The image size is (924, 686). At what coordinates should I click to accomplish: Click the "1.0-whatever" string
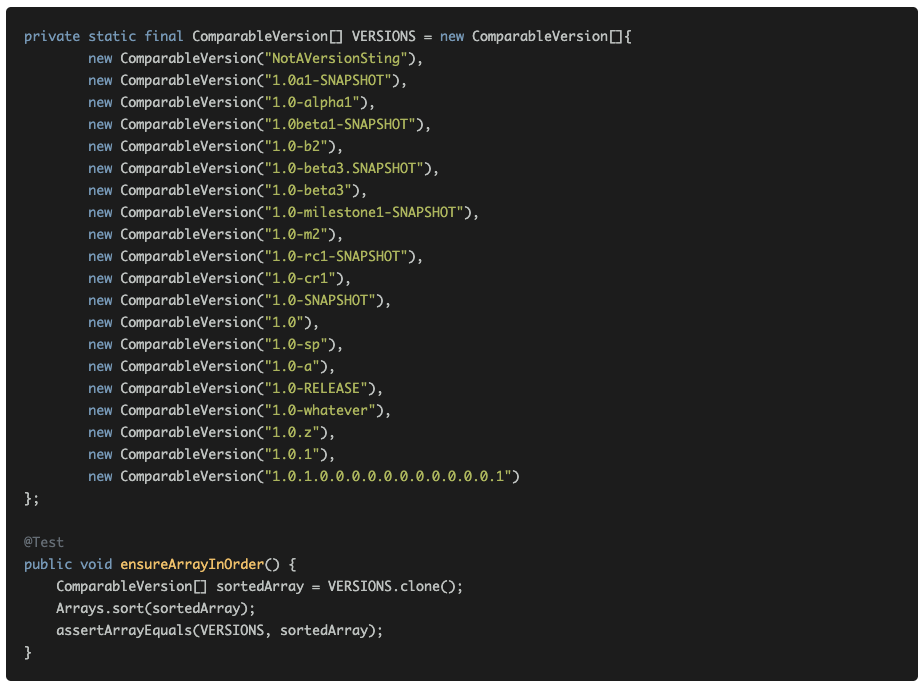[x=320, y=410]
